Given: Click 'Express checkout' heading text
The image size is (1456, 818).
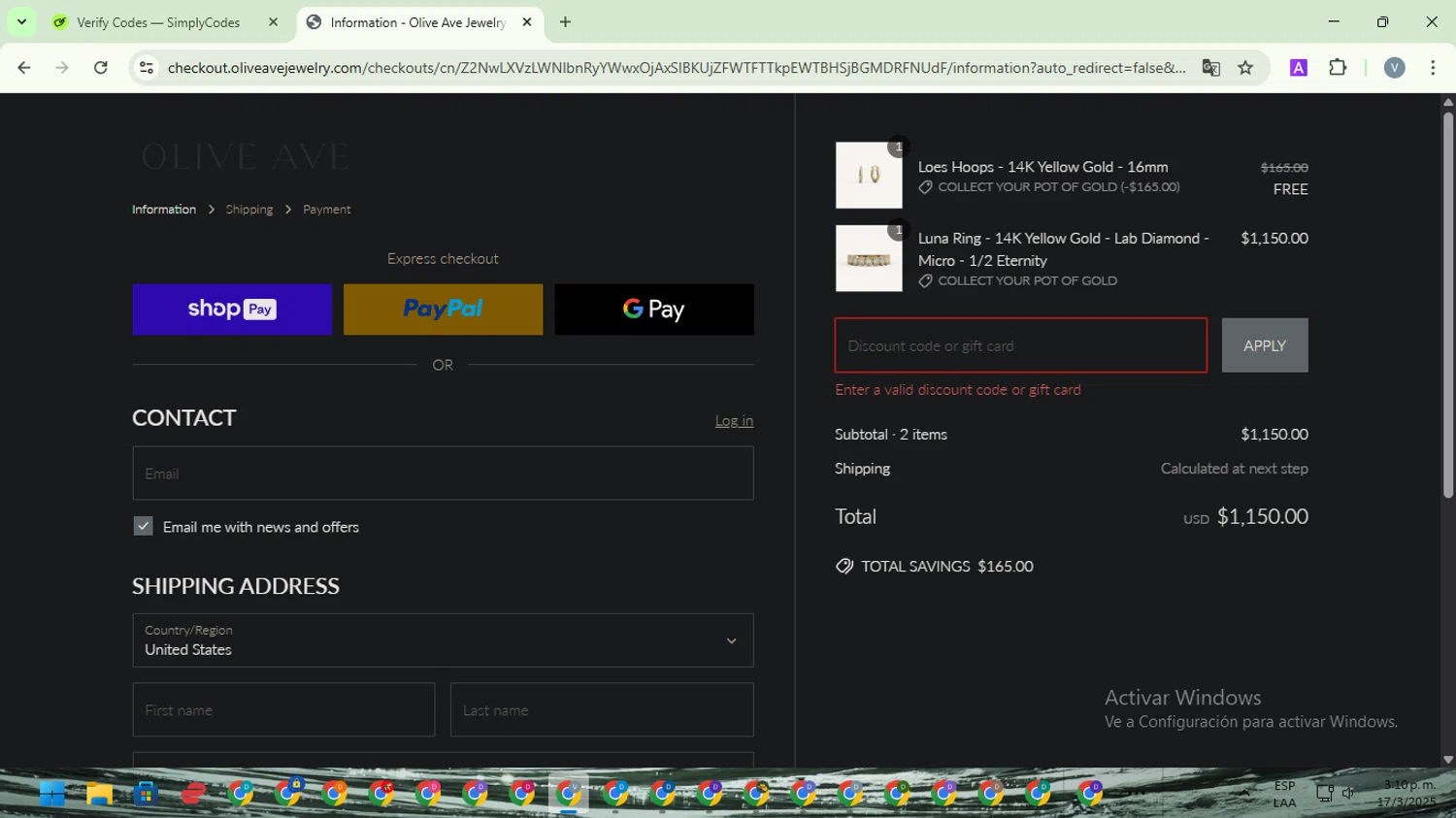Looking at the screenshot, I should click(x=443, y=259).
